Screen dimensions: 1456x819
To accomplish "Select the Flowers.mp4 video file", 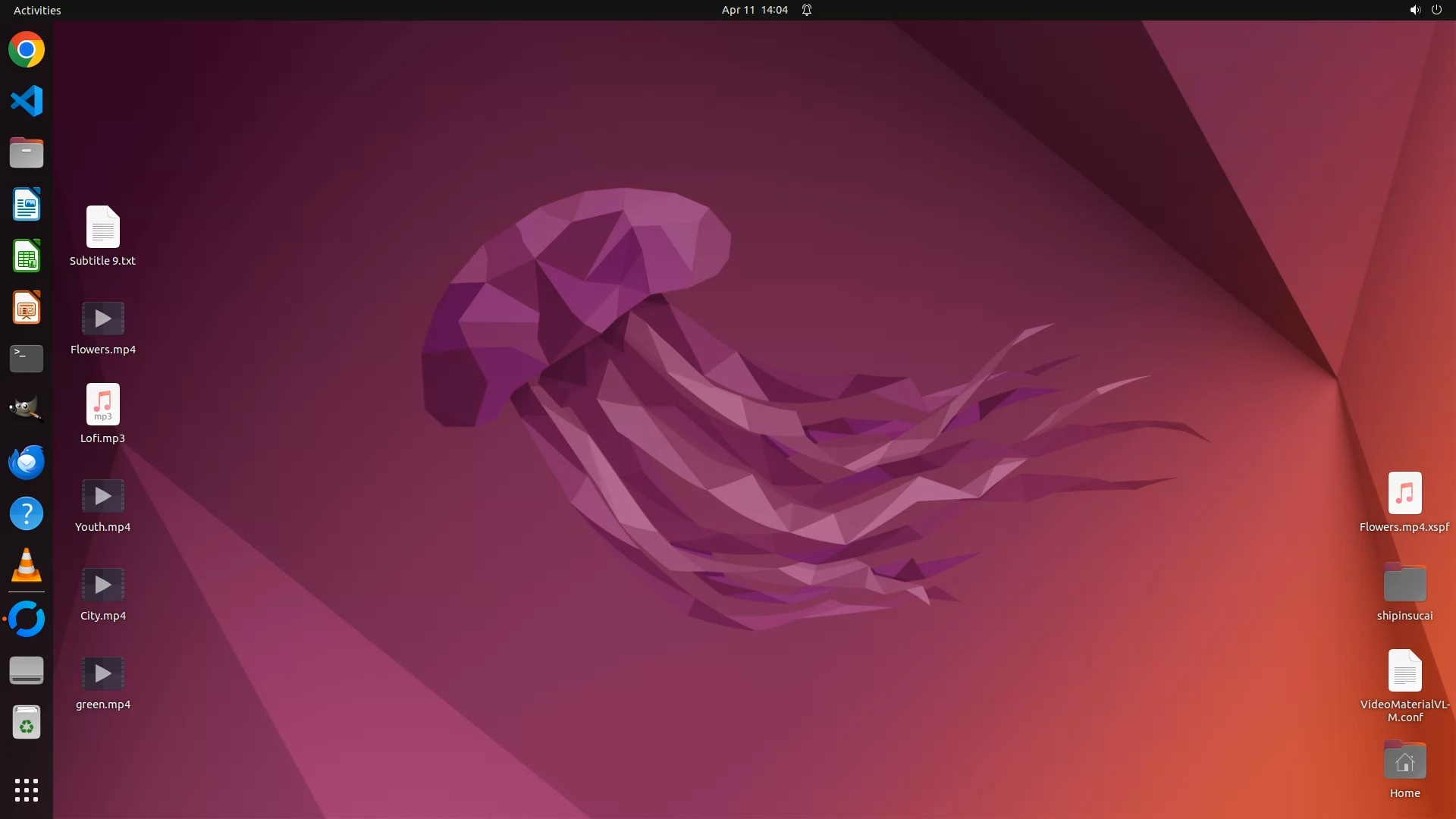I will [x=102, y=319].
